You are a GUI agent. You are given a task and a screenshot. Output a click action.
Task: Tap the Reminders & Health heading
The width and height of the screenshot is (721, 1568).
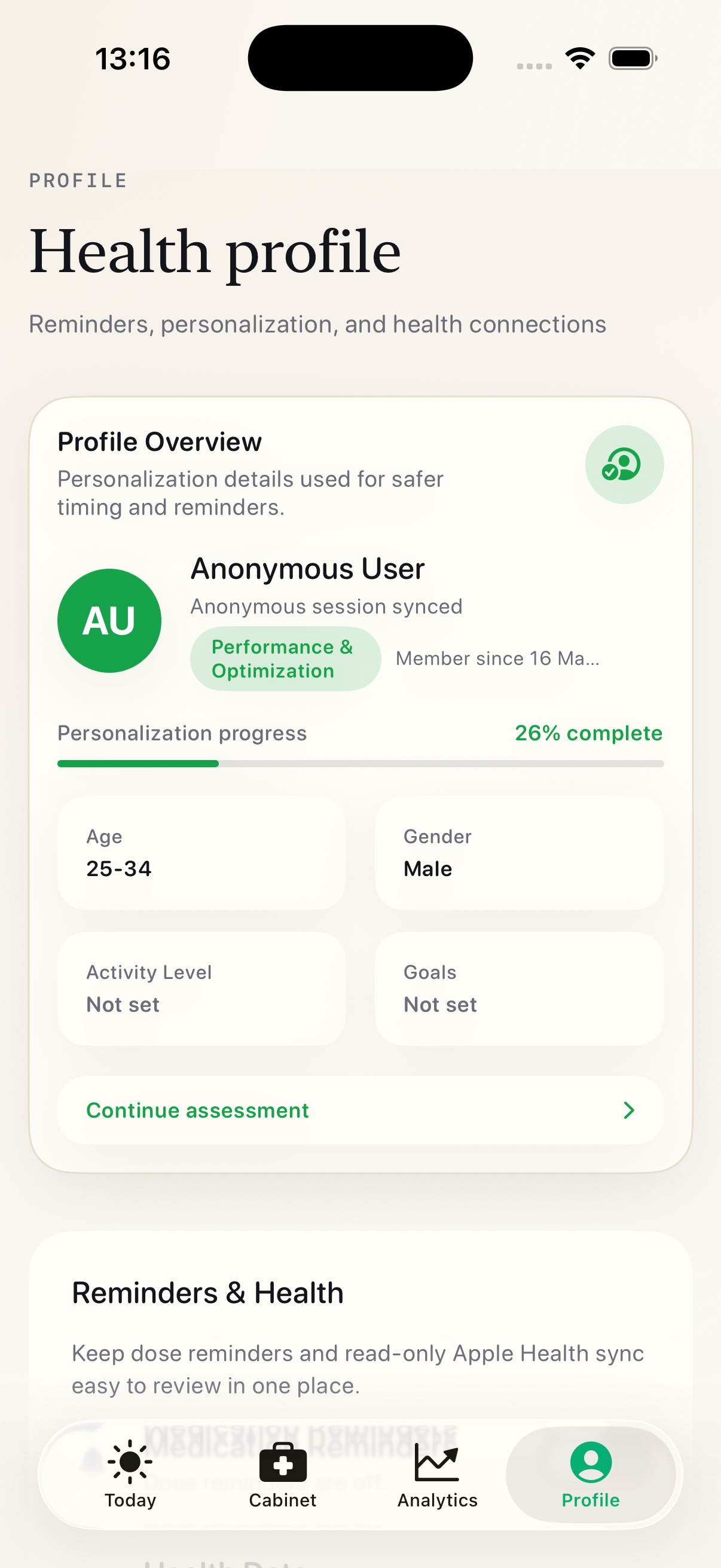(207, 1293)
